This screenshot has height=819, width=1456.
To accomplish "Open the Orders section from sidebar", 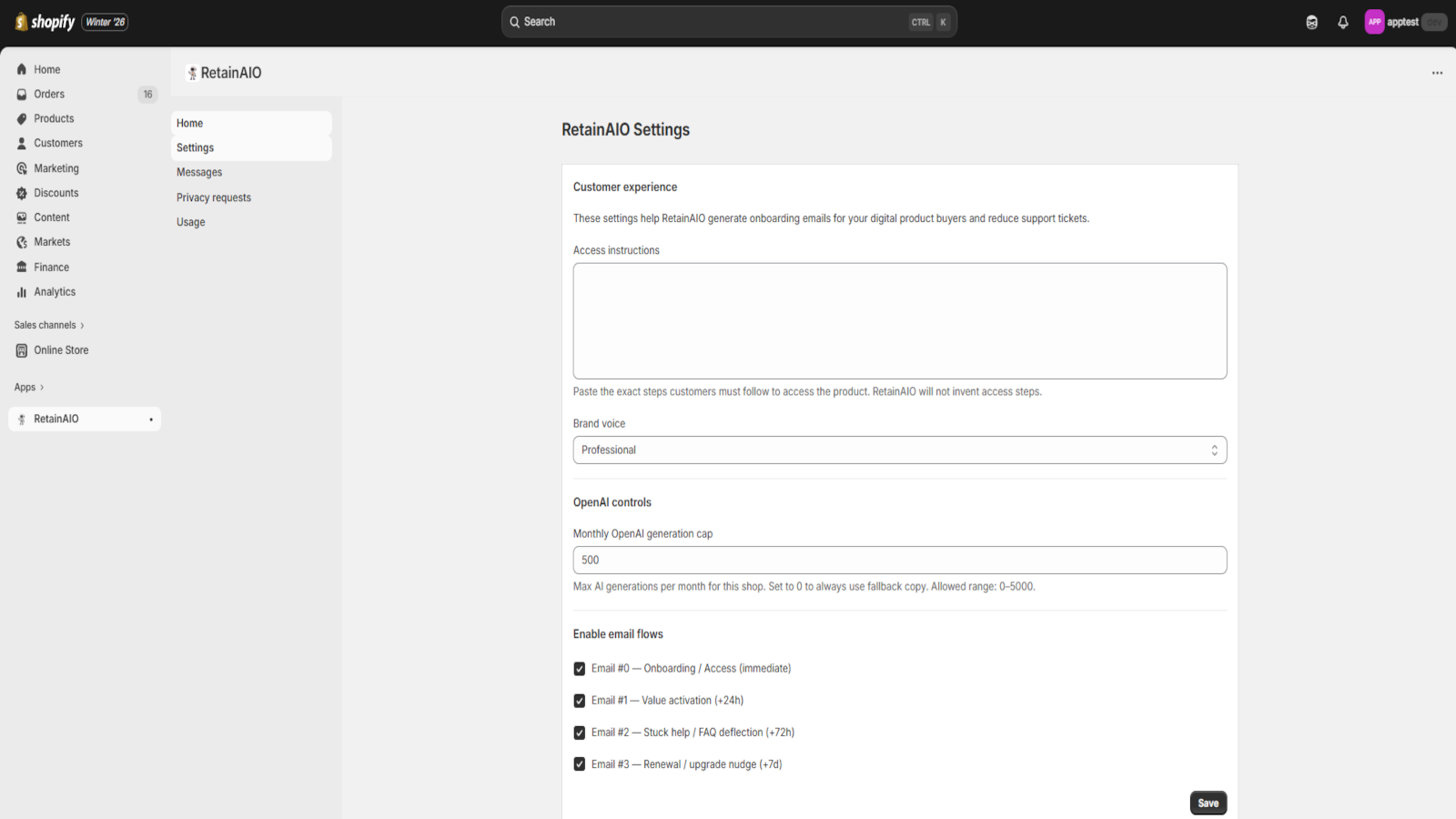I will pos(49,94).
